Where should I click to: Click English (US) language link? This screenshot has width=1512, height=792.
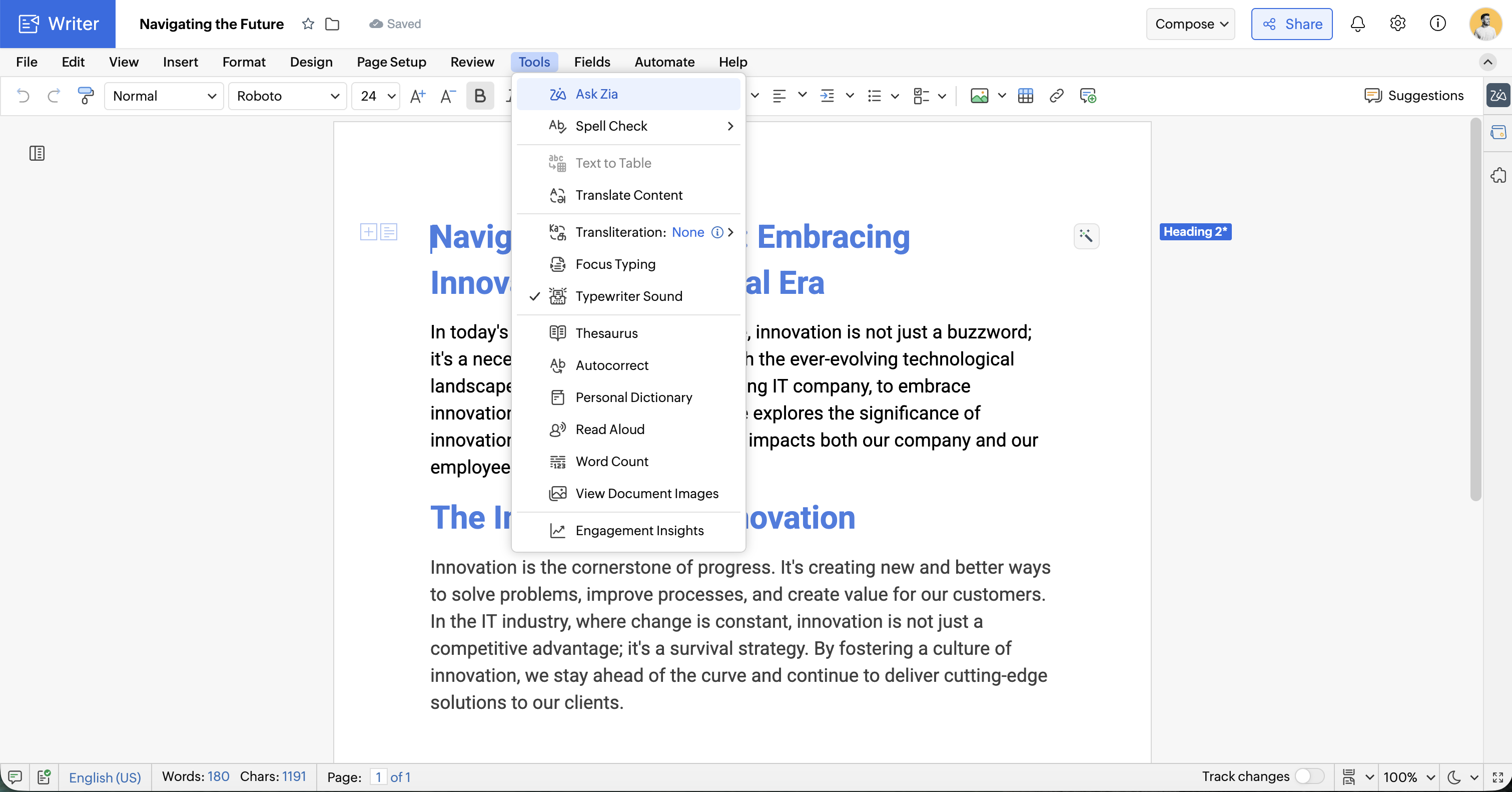tap(105, 777)
